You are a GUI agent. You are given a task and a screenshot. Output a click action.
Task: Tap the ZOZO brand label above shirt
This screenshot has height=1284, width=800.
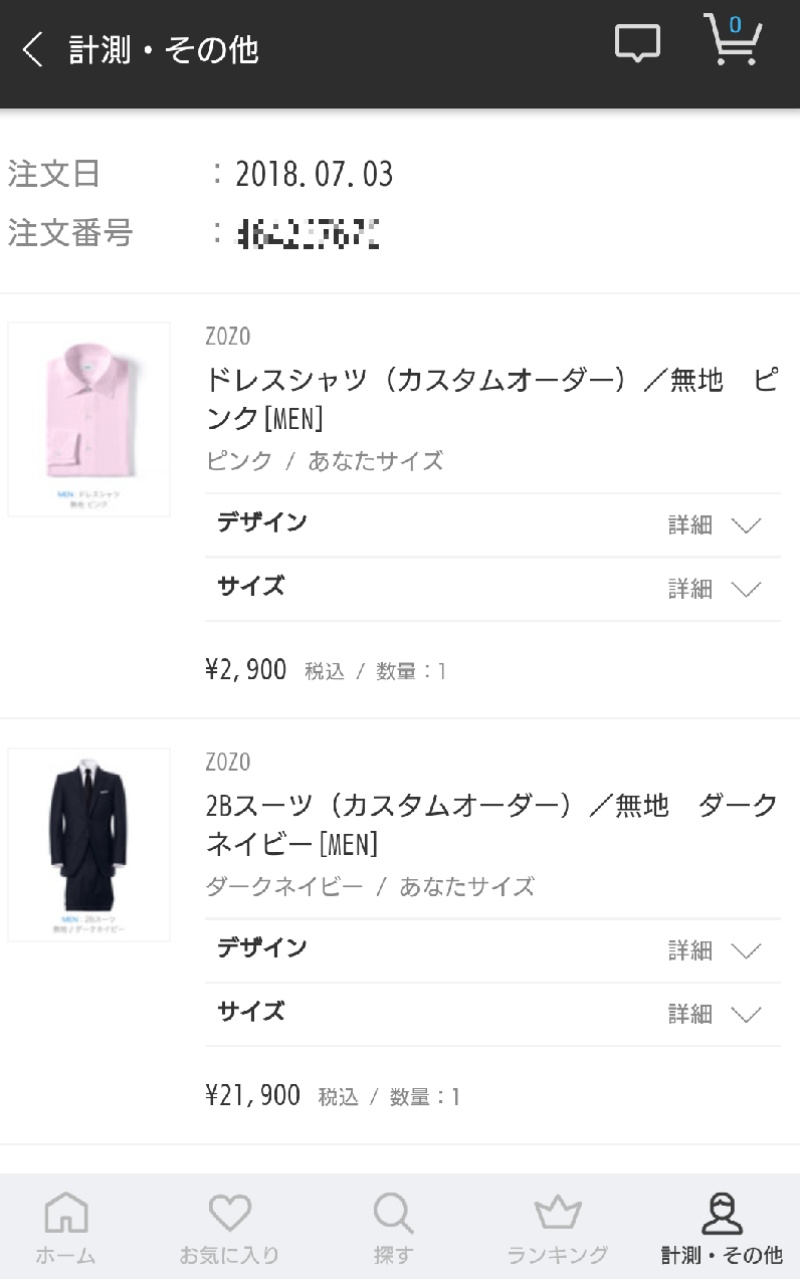tap(227, 337)
